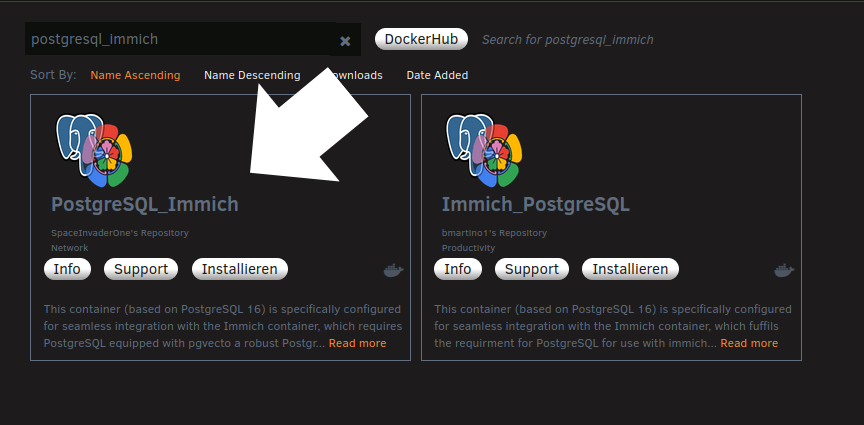Screen dimensions: 864x425
Task: Click the clear search X icon
Action: pyautogui.click(x=345, y=41)
